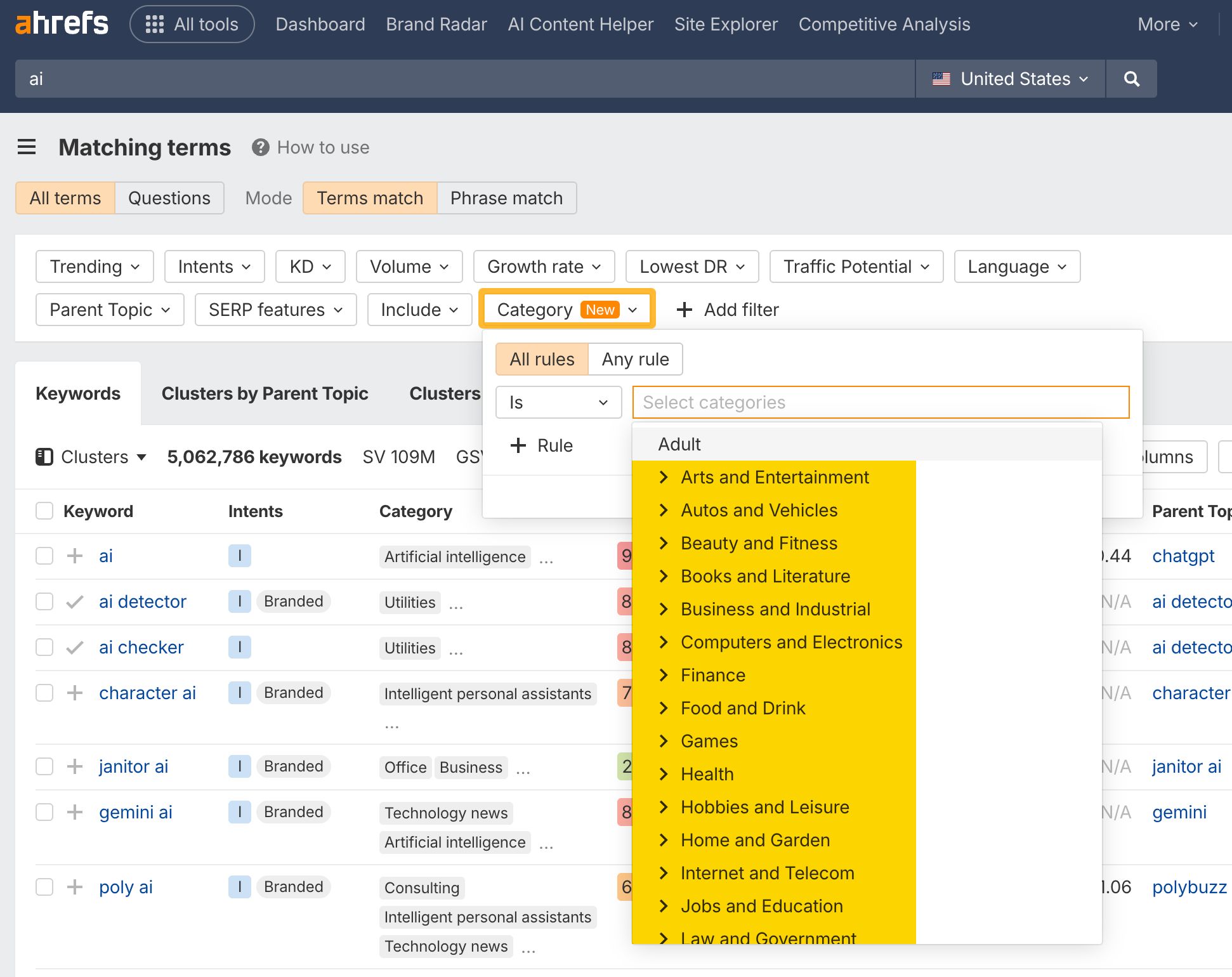
Task: Click the checkmark icon beside ai detector
Action: coord(75,601)
